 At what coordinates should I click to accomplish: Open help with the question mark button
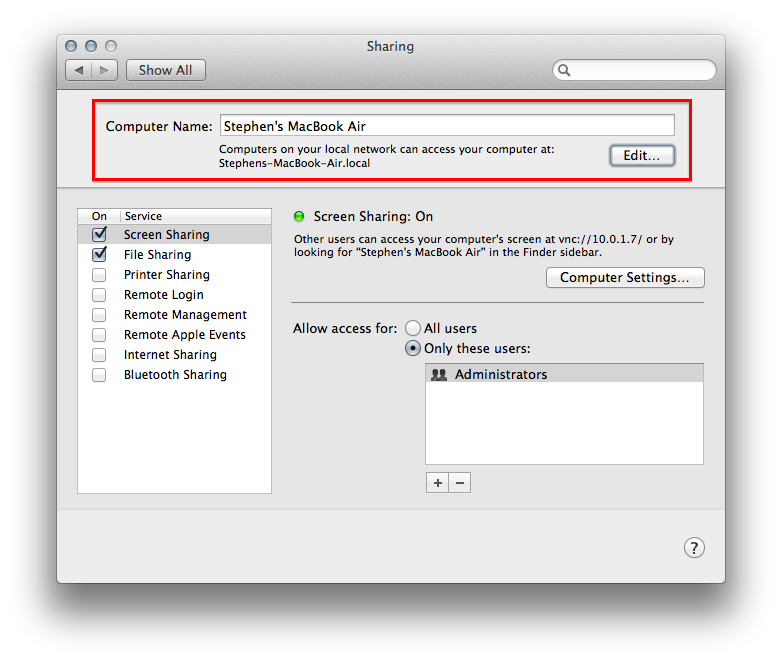[x=694, y=548]
